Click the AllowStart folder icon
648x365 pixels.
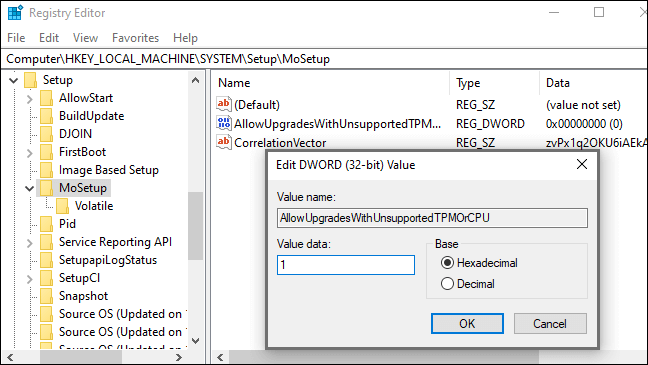click(x=46, y=98)
